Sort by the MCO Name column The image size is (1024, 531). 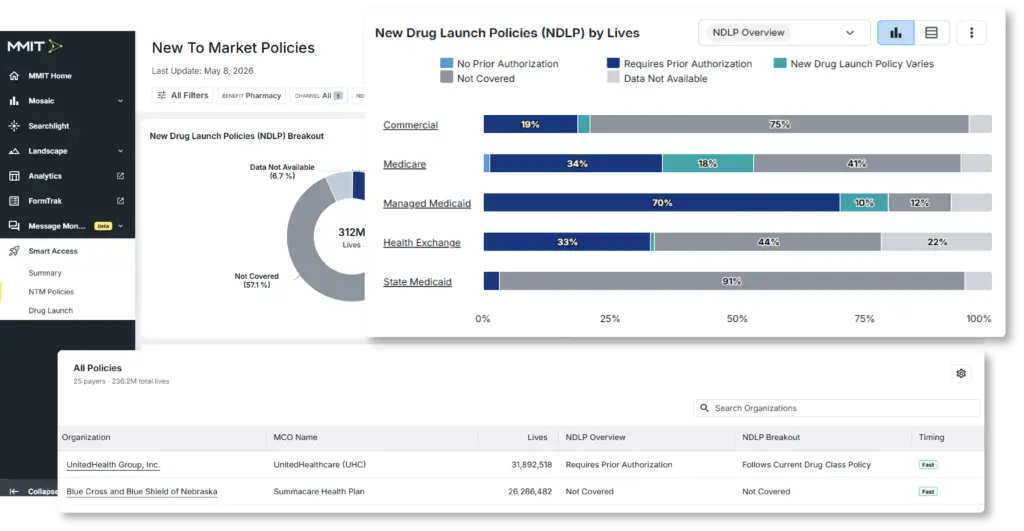pyautogui.click(x=295, y=438)
